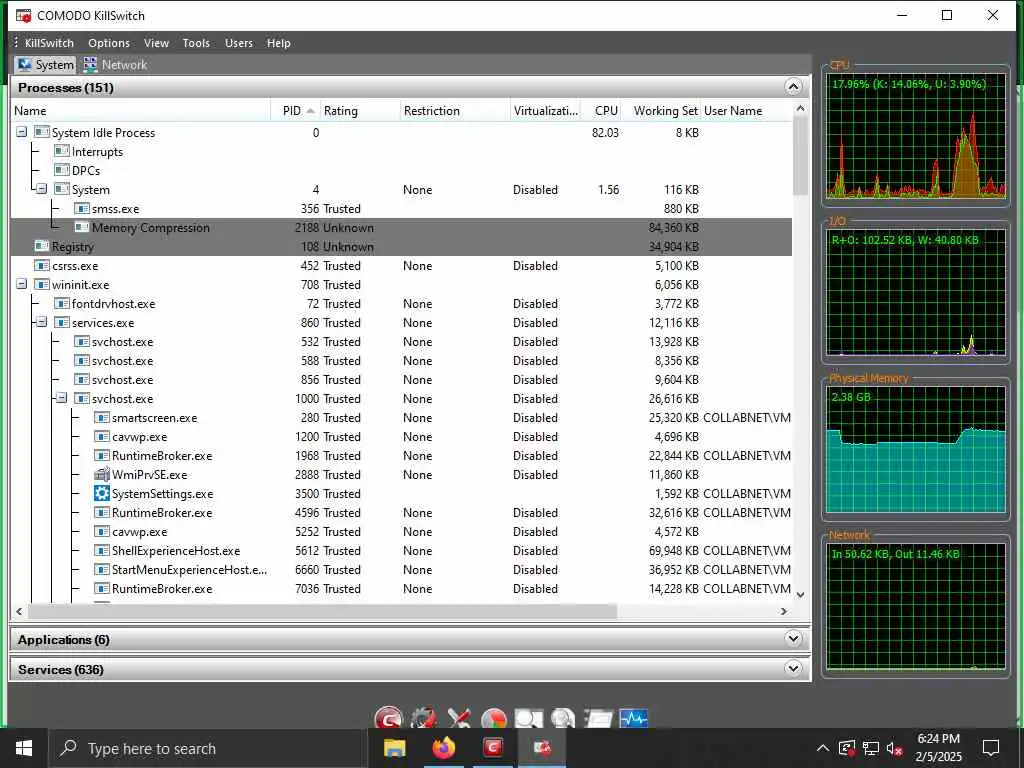Click the vertical scrollbar thumb in Processes
1024x768 pixels.
pos(801,157)
